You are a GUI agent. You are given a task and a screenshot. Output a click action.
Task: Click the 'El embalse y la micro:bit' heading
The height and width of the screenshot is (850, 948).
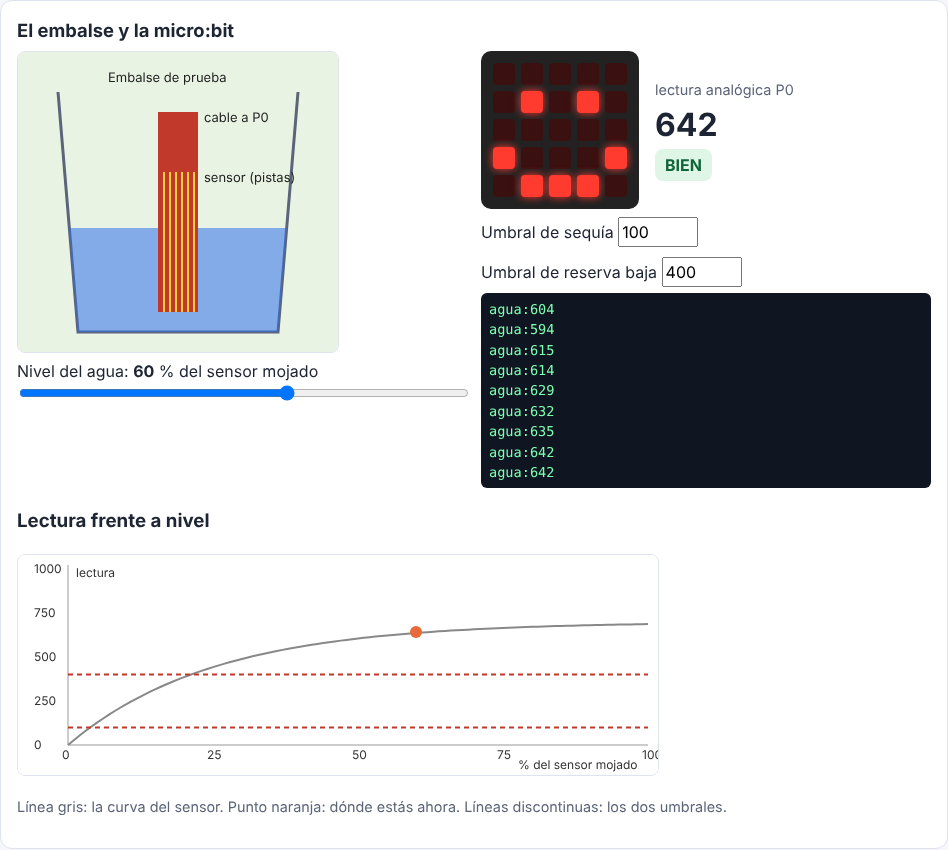pyautogui.click(x=125, y=30)
